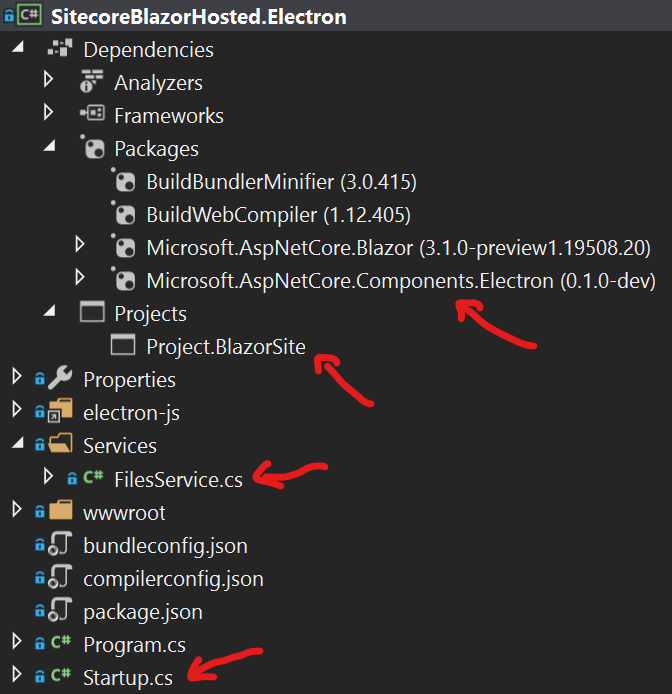Click the C# file icon for Program.cs

(x=60, y=645)
